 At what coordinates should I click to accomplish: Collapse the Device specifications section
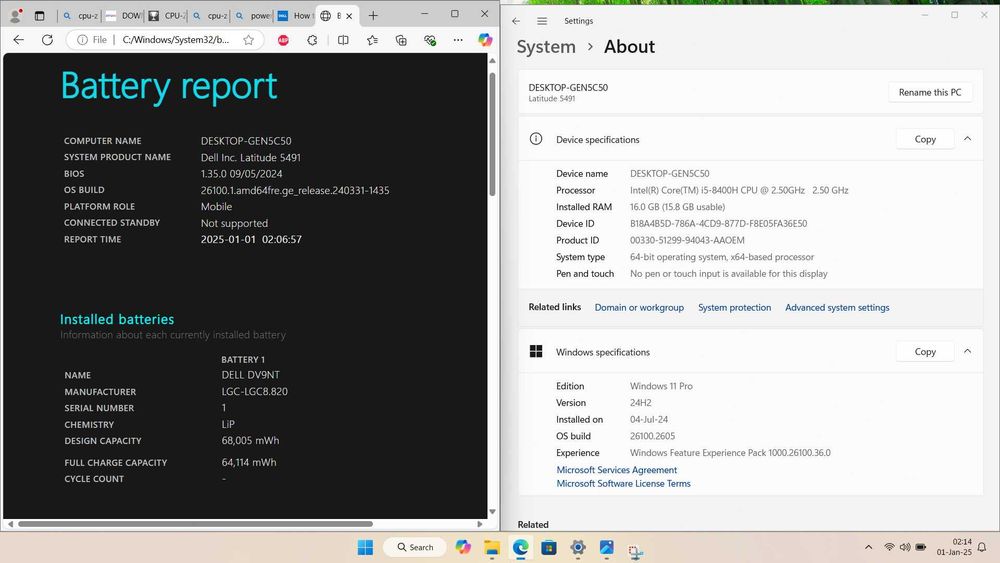click(x=967, y=139)
